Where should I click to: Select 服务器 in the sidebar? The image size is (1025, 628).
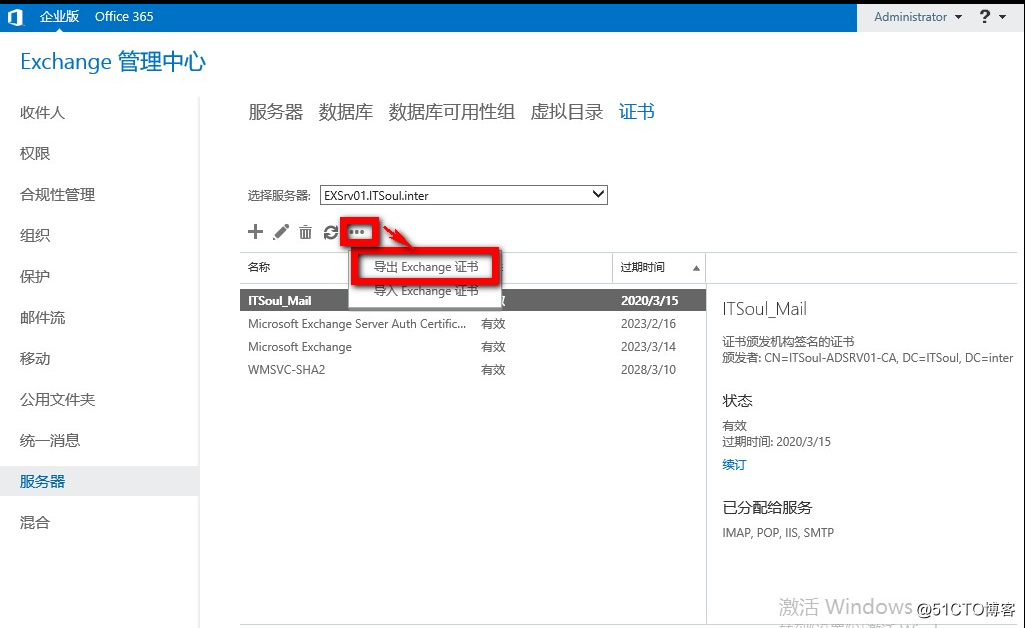99,481
